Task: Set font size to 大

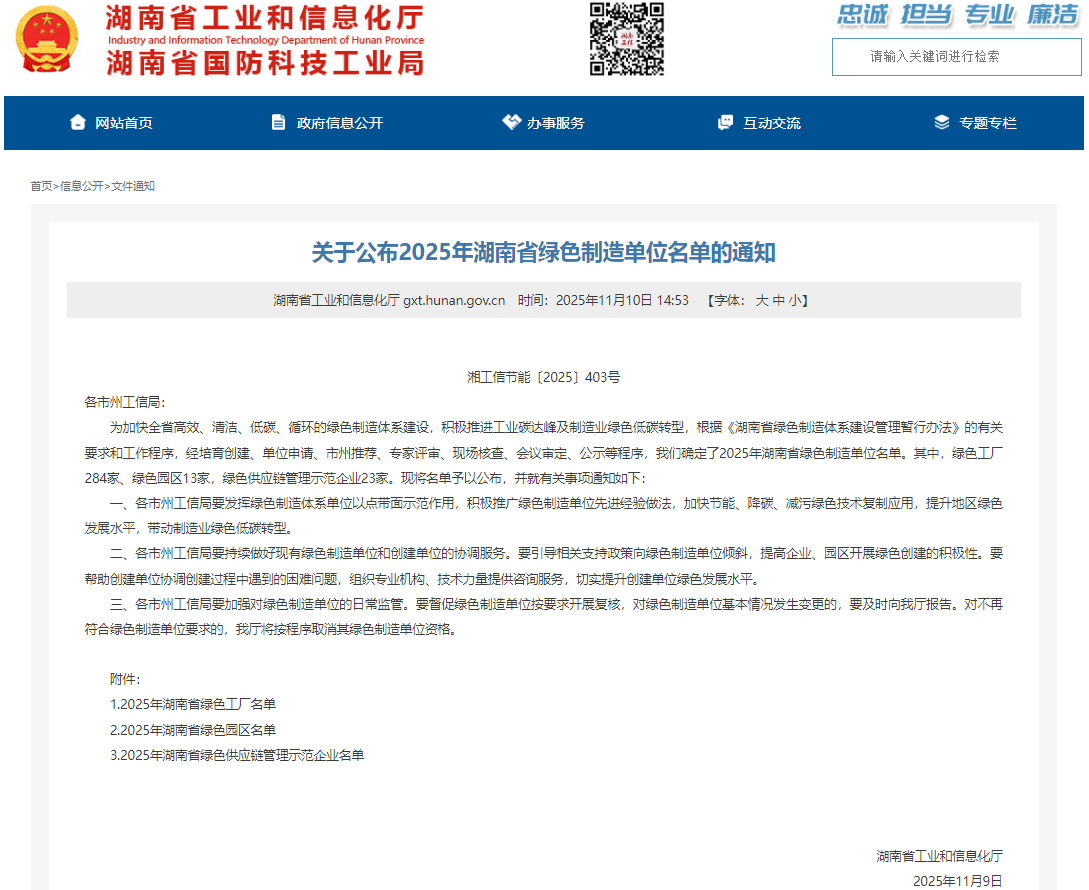Action: pos(761,300)
